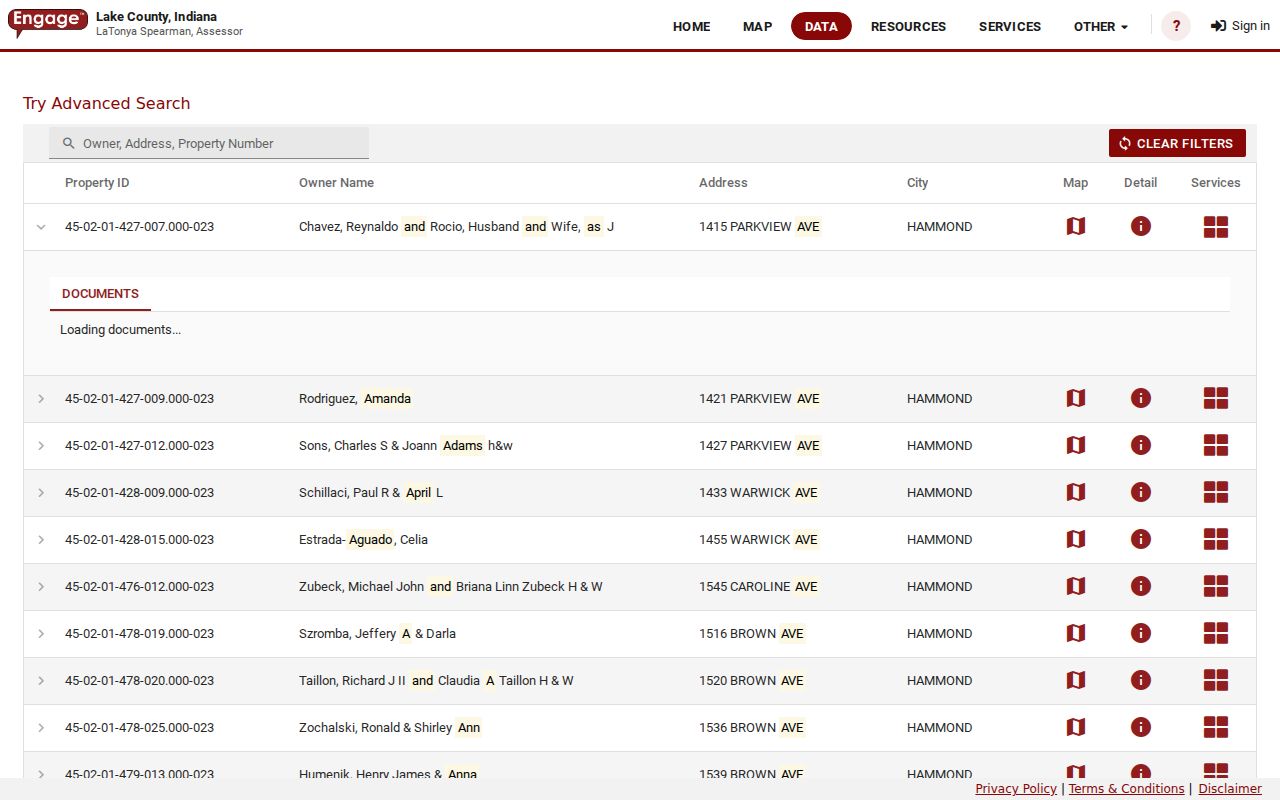
Task: Open the RESOURCES menu
Action: click(908, 27)
